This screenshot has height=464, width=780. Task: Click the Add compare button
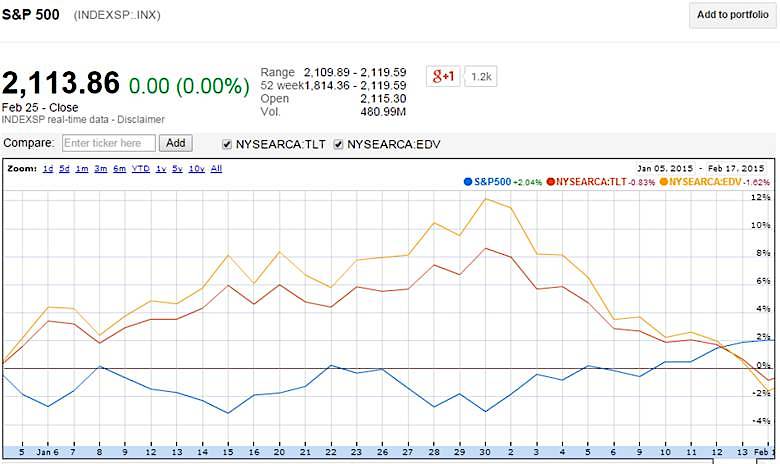point(176,143)
